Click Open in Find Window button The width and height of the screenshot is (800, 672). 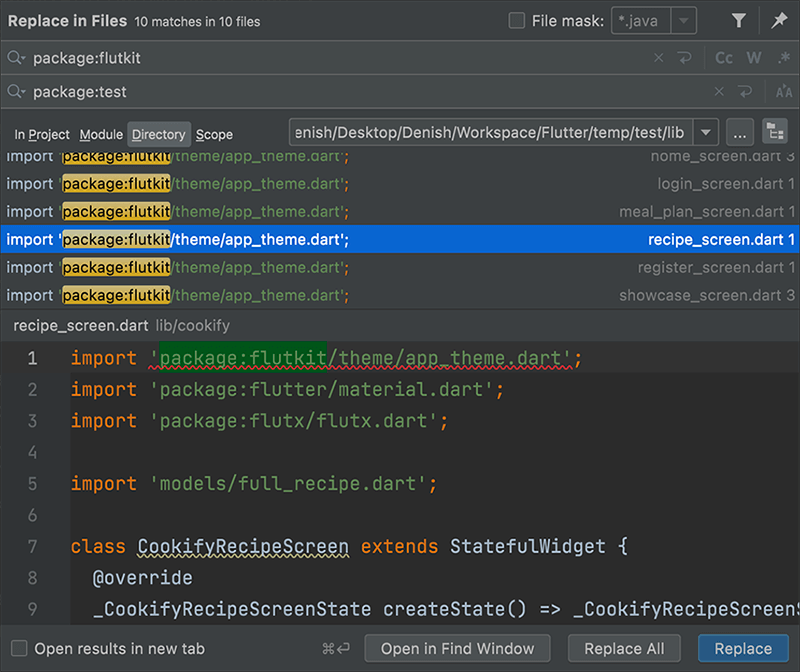pos(457,649)
